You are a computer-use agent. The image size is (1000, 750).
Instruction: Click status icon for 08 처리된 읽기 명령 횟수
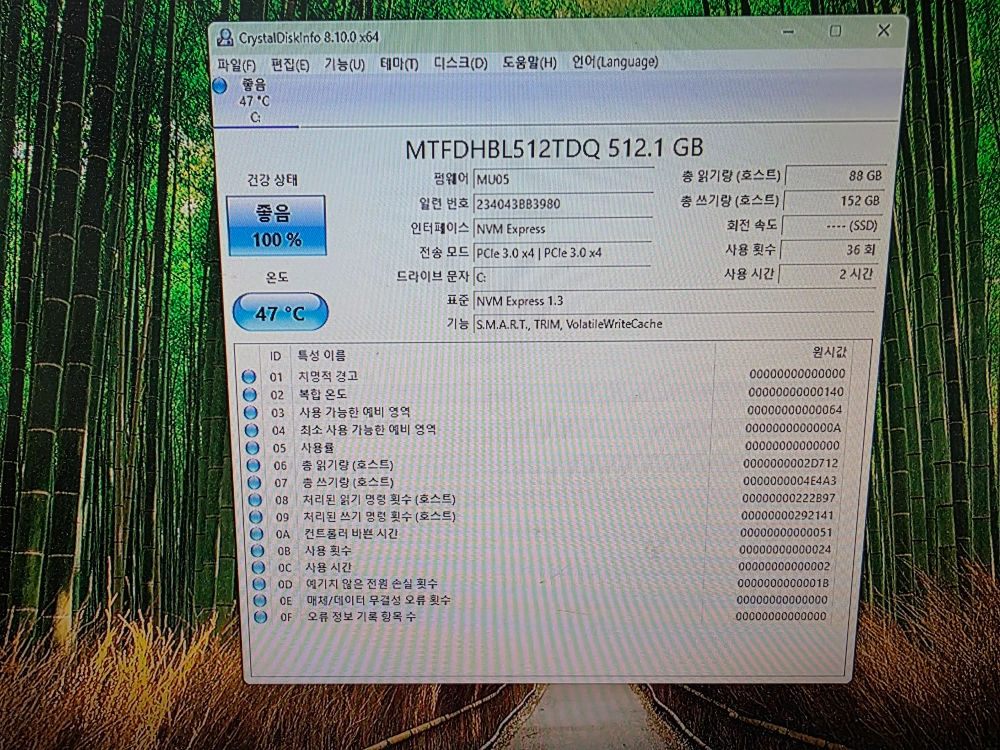[x=255, y=500]
